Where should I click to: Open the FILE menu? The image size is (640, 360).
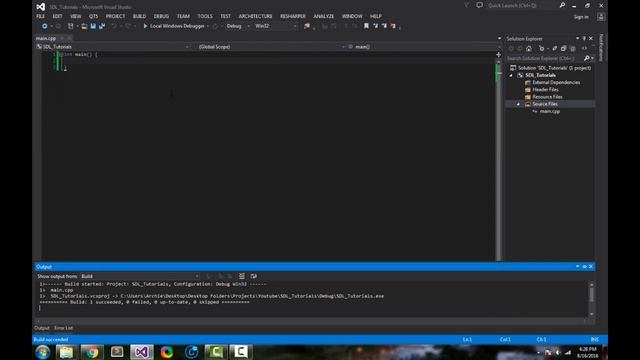coord(40,16)
